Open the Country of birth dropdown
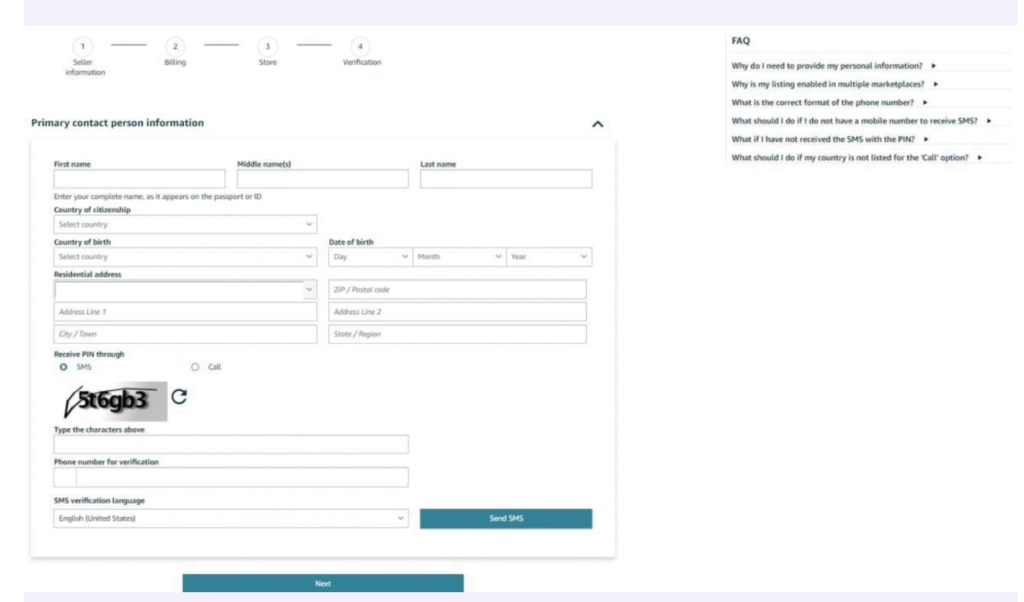This screenshot has width=1024, height=602. [185, 257]
